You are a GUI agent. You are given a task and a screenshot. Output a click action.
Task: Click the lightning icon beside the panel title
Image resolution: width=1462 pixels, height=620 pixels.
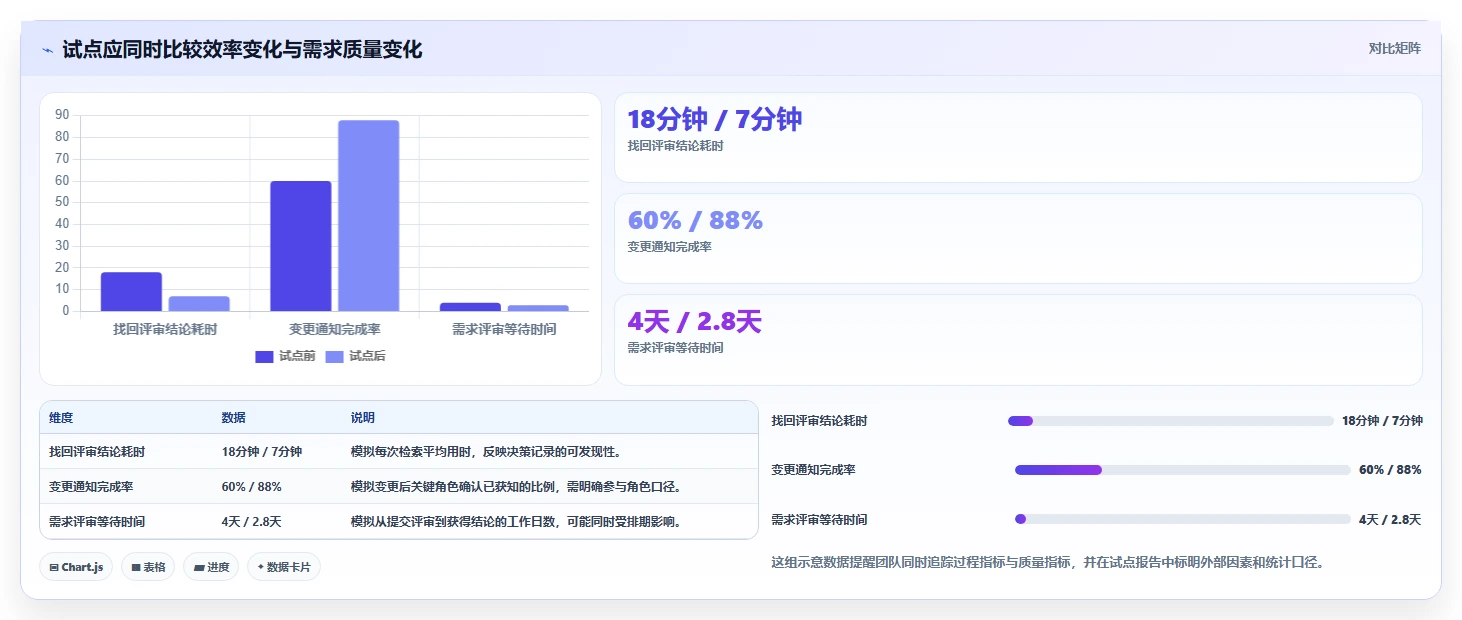[48, 49]
